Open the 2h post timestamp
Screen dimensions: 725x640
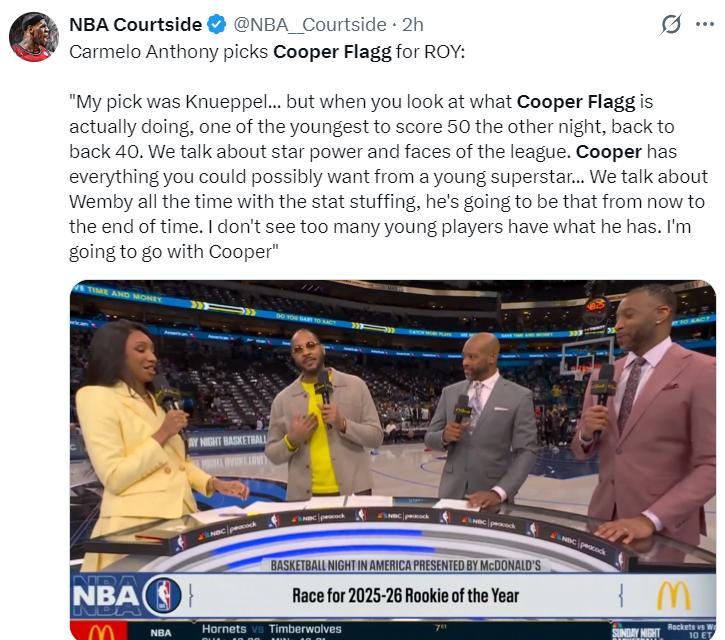click(x=412, y=25)
